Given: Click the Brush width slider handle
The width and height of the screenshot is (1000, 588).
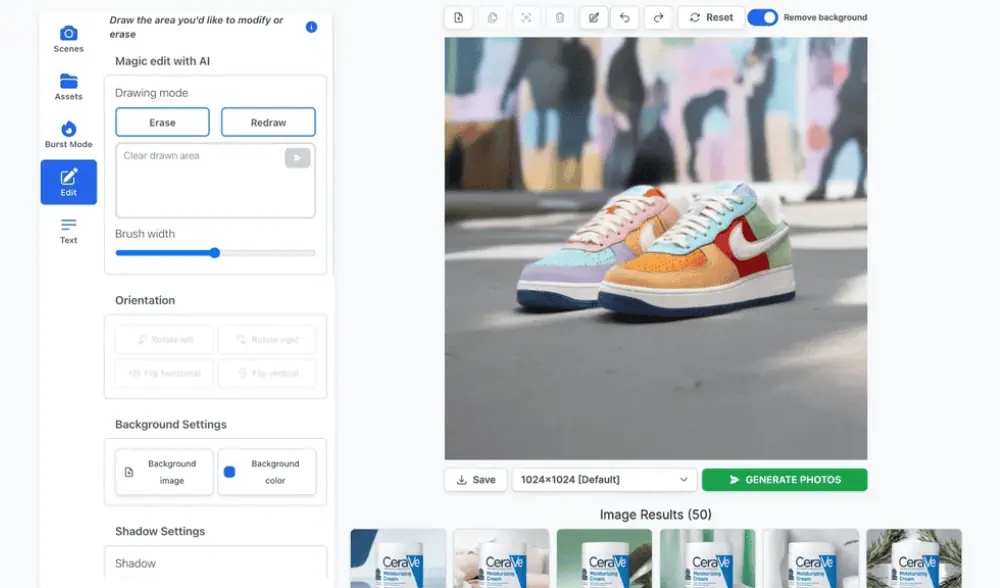Looking at the screenshot, I should pos(214,253).
